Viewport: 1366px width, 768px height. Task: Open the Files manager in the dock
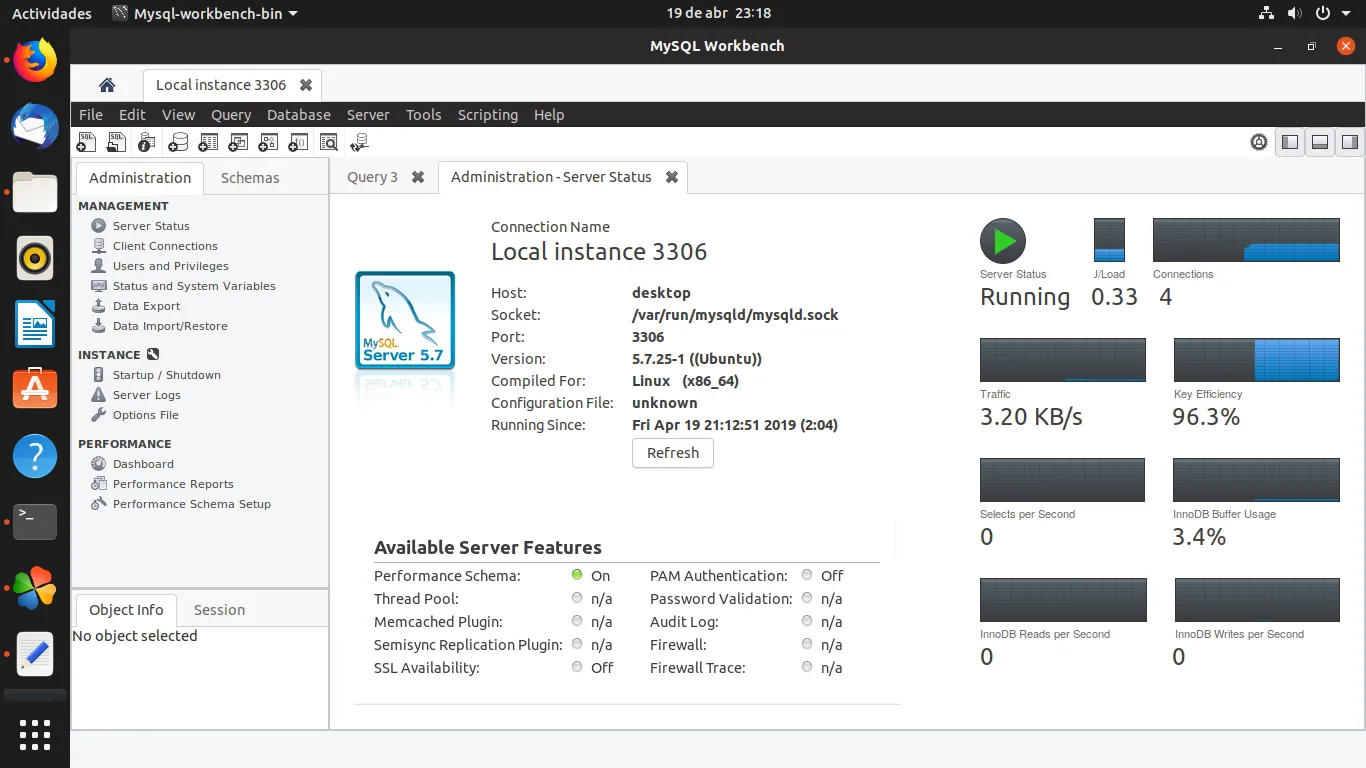click(35, 192)
